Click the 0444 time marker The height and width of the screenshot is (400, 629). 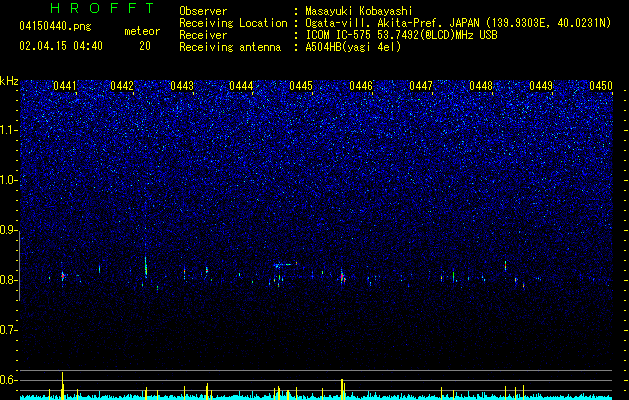[241, 86]
